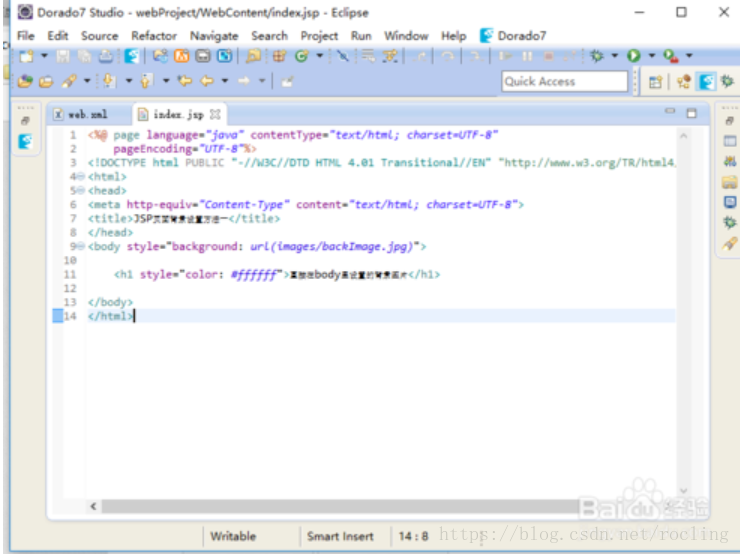Open the Run menu

[x=361, y=36]
